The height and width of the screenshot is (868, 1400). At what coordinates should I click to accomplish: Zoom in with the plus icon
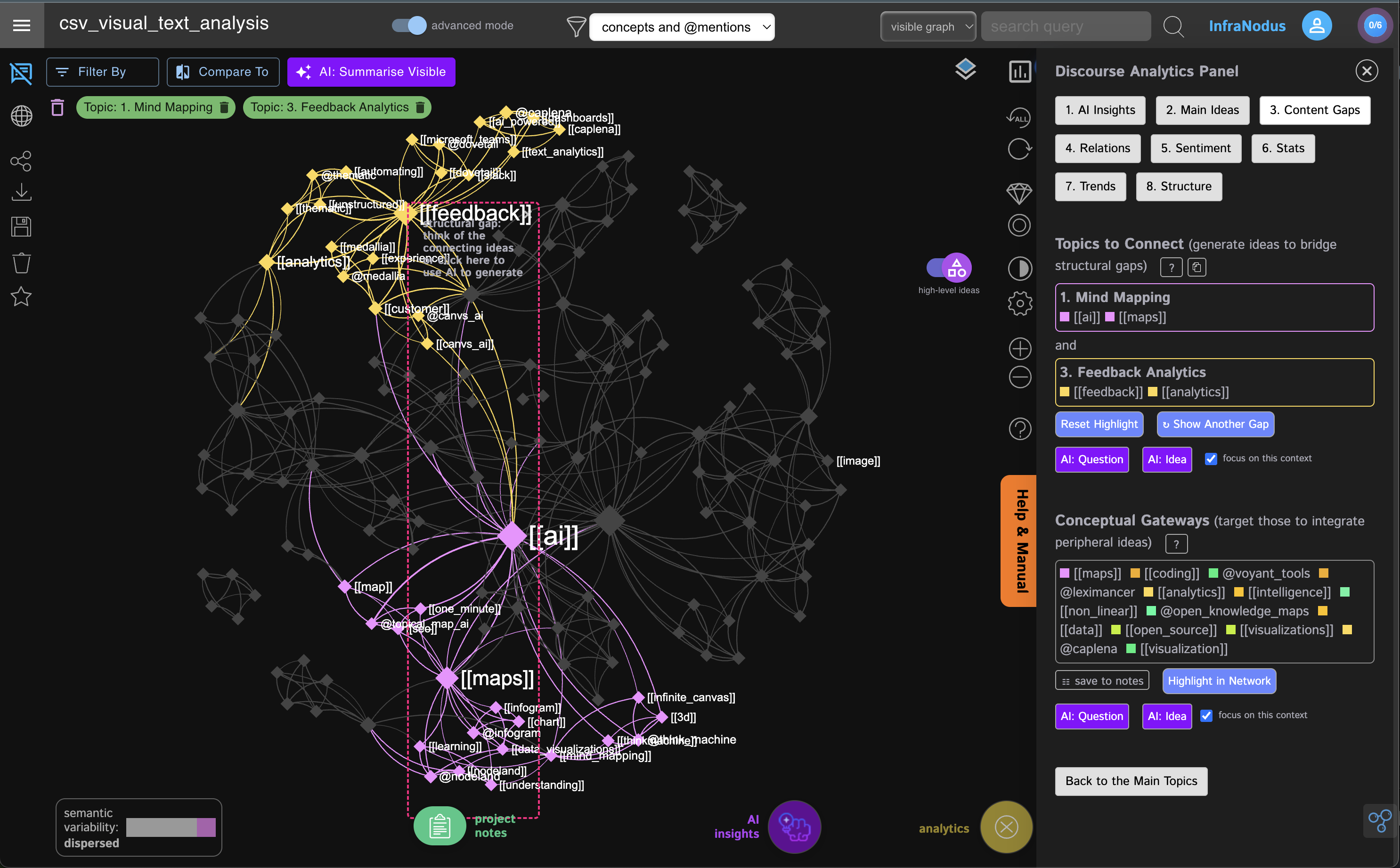click(x=1019, y=348)
